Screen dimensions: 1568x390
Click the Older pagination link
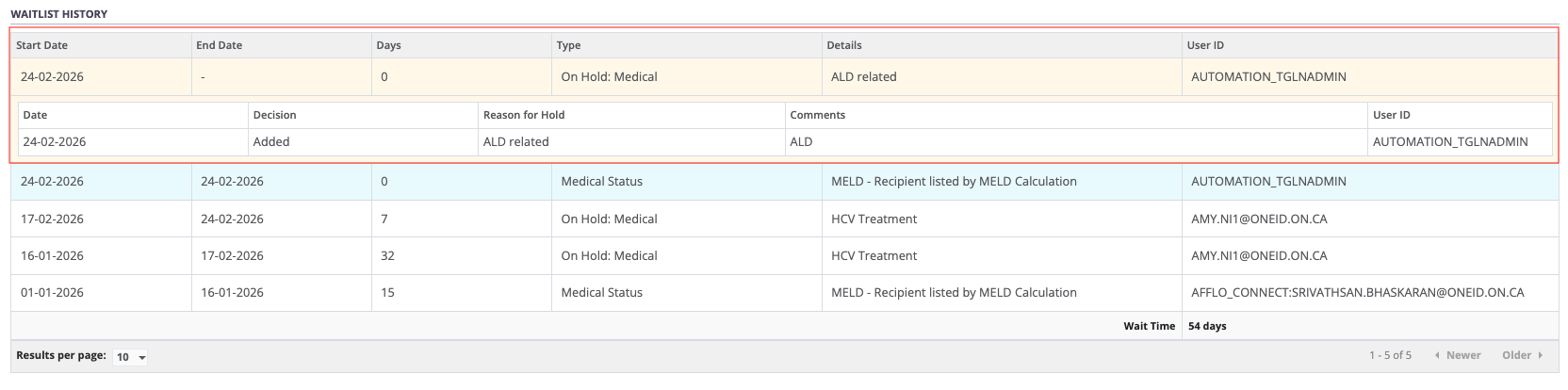(1516, 355)
